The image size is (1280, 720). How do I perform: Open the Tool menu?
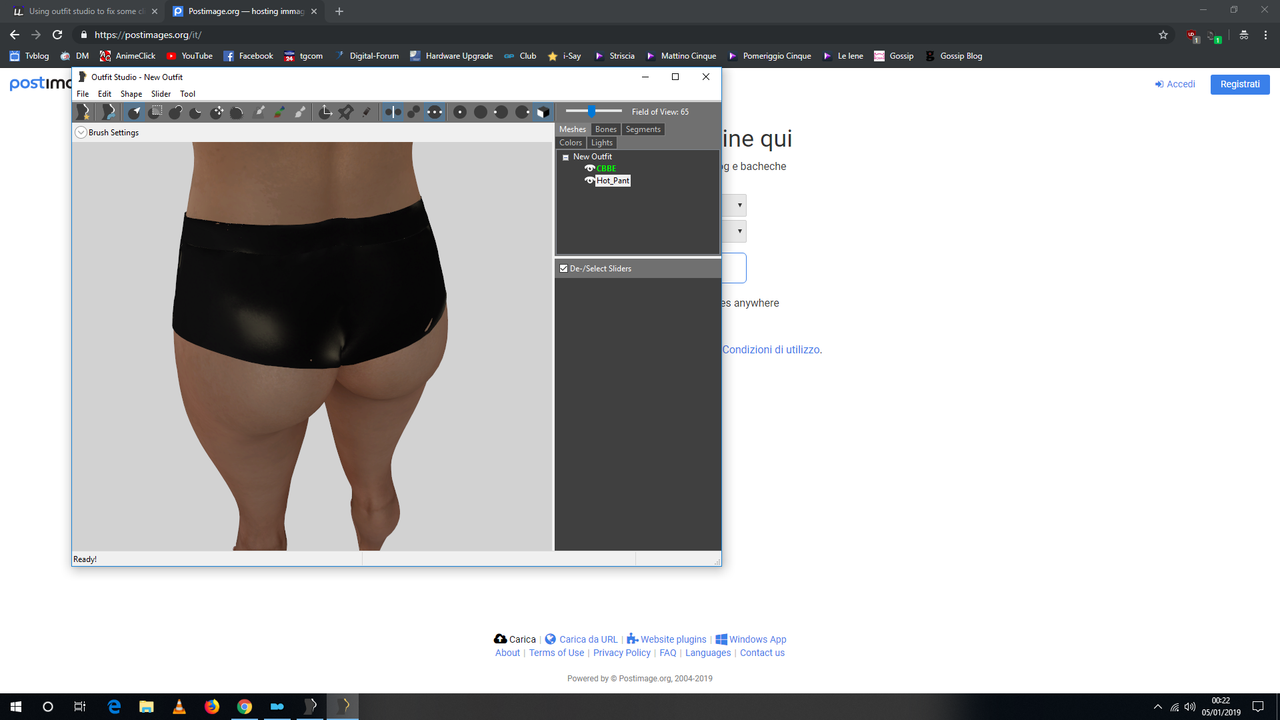click(x=187, y=94)
